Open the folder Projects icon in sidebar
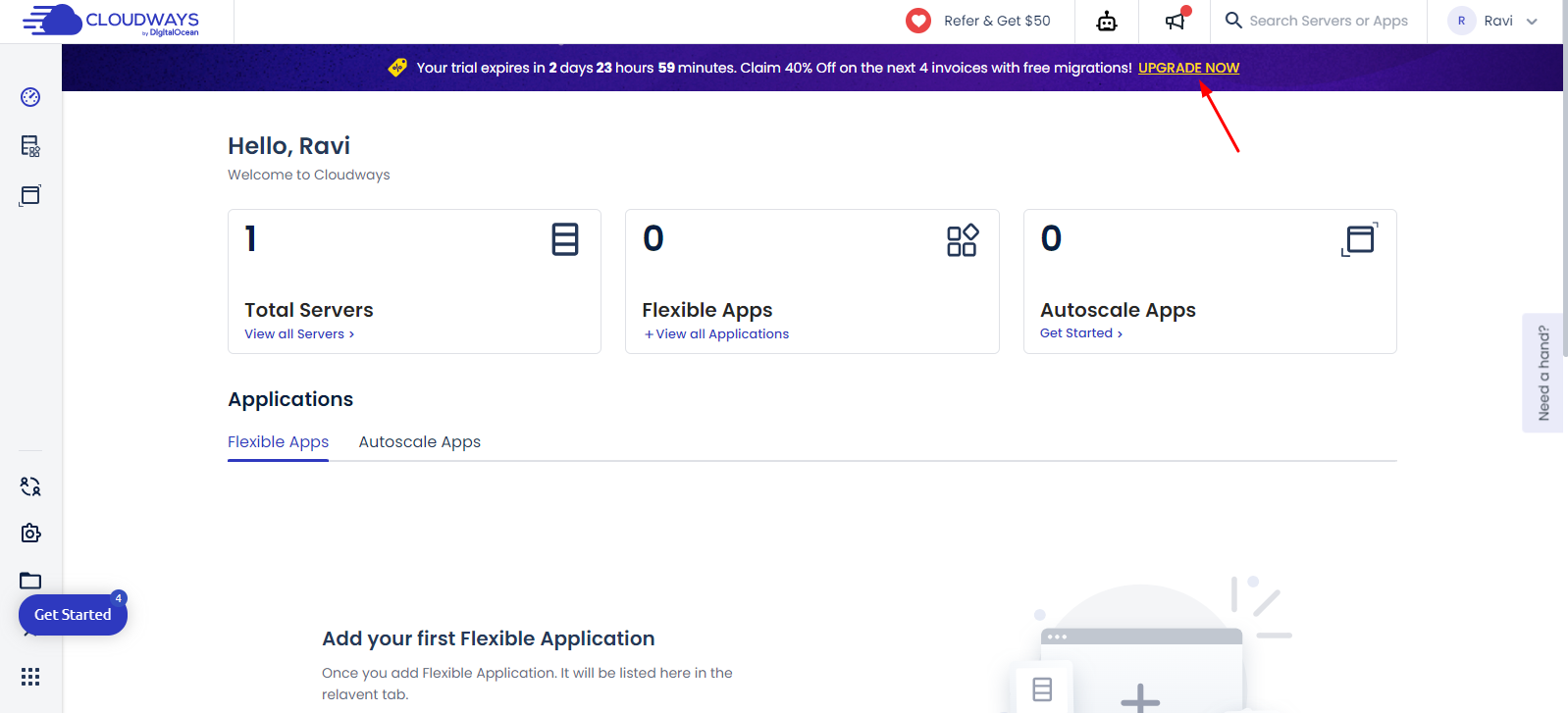 pyautogui.click(x=30, y=581)
